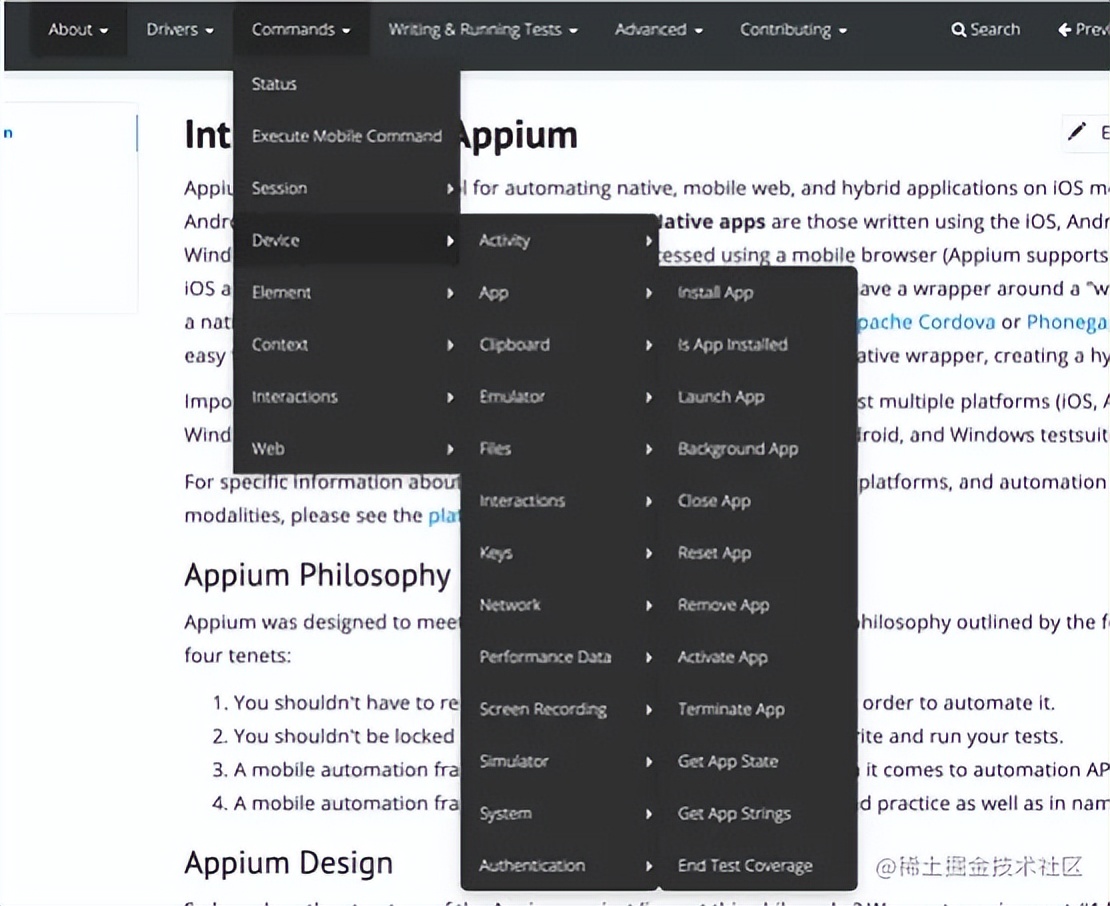Screen dimensions: 1110x906
Task: Click the pencil edit icon
Action: click(1077, 132)
